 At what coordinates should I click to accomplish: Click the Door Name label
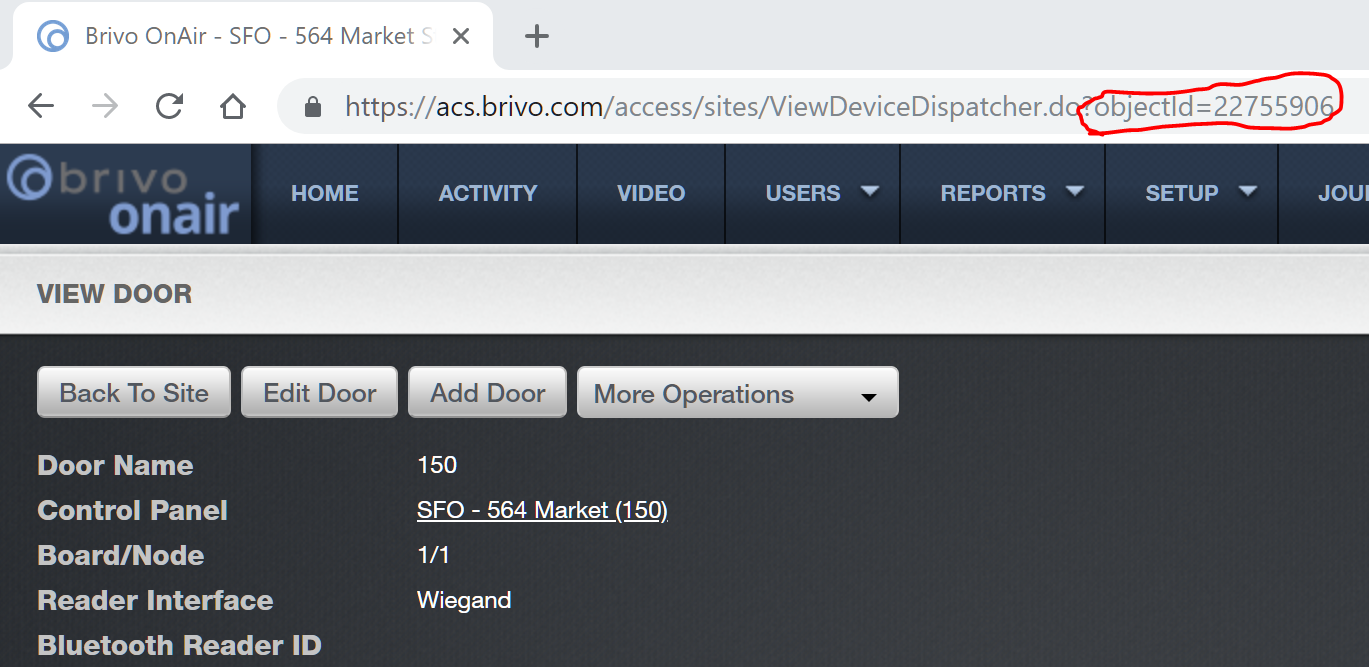115,465
